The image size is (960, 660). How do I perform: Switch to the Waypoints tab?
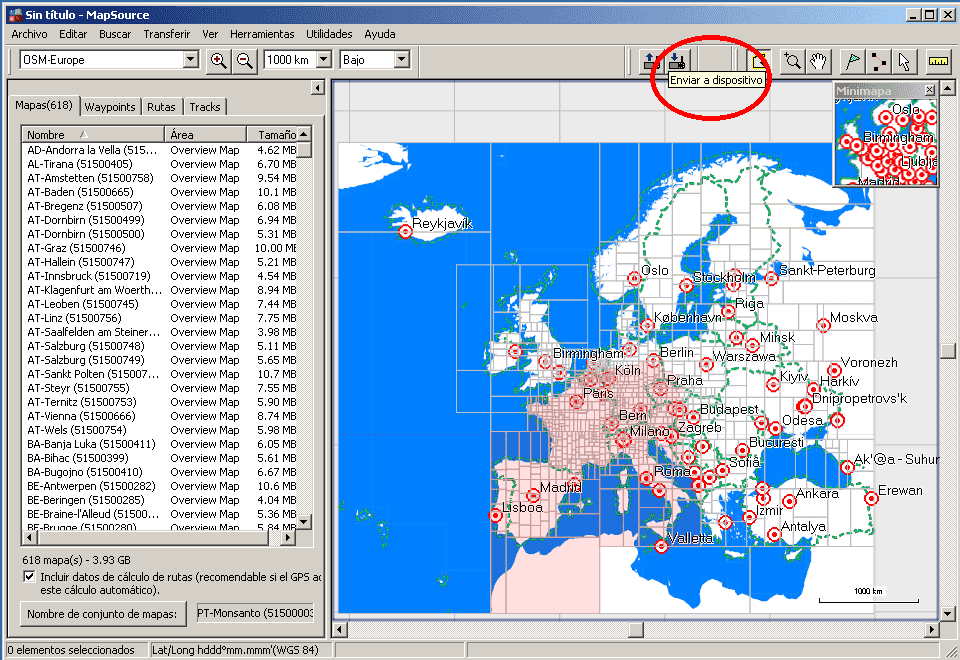point(110,107)
